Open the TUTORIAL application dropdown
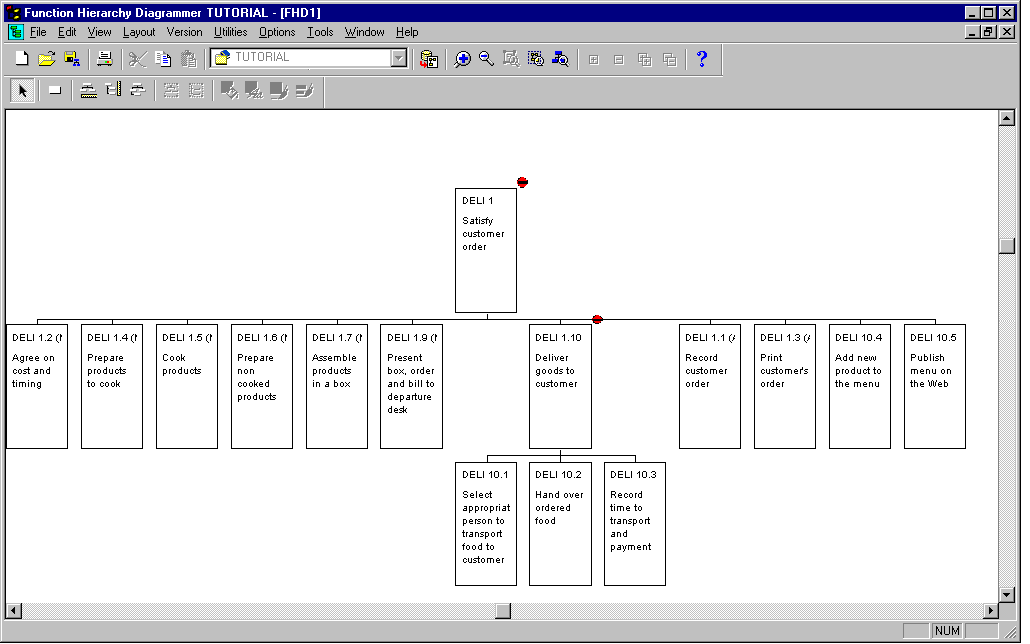The image size is (1030, 644). coord(399,59)
